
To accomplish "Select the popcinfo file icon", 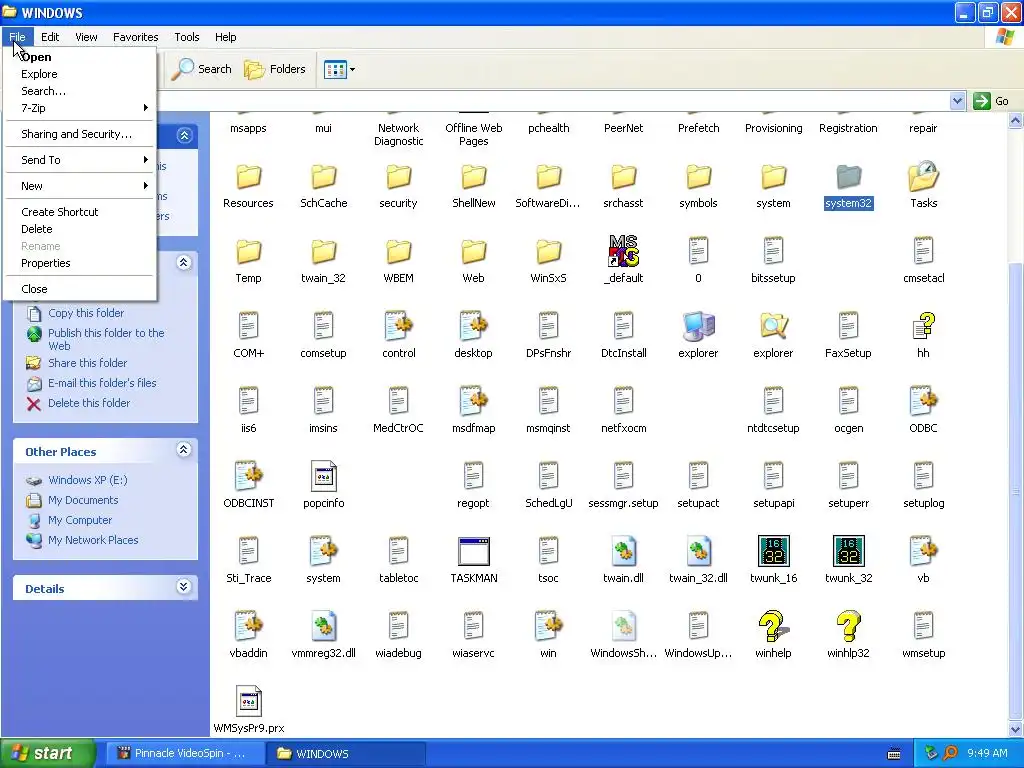I will click(x=323, y=476).
